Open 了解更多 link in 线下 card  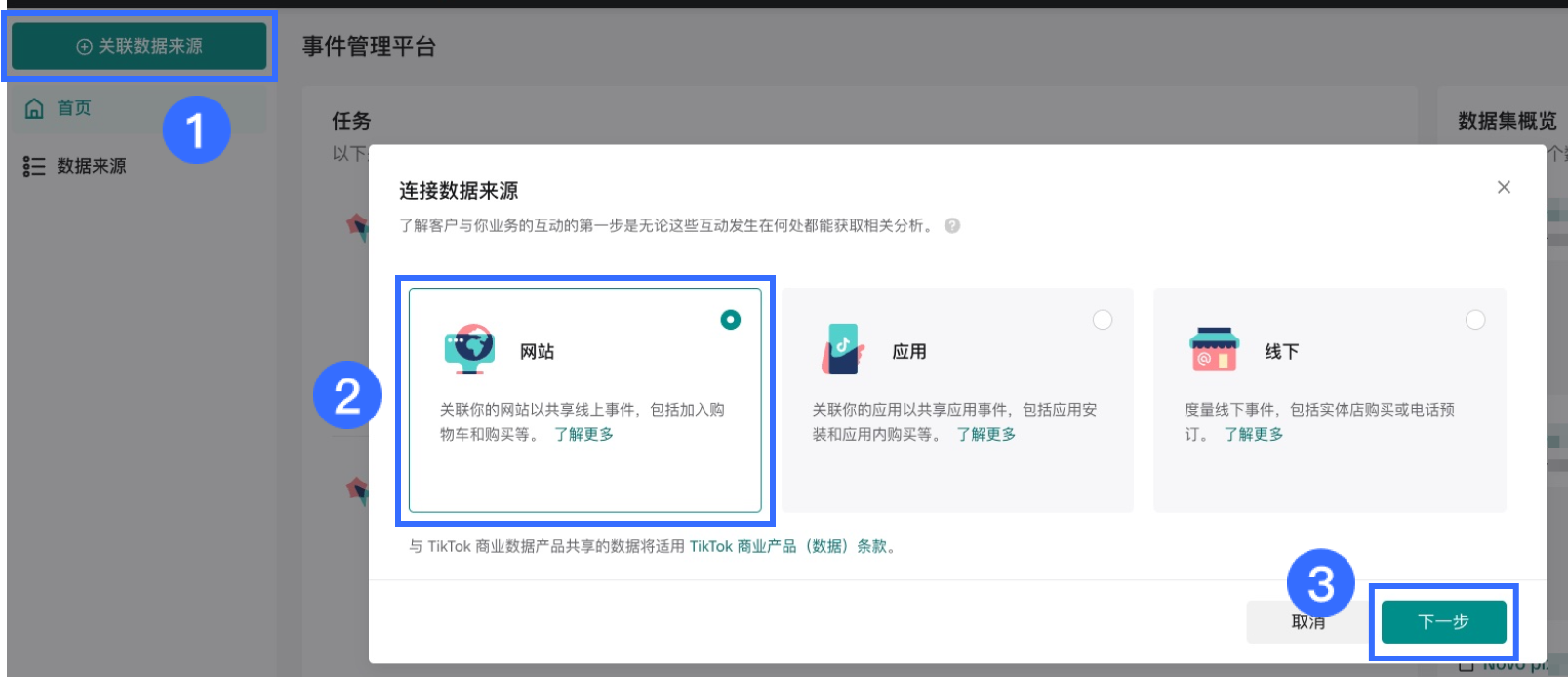[x=1254, y=434]
